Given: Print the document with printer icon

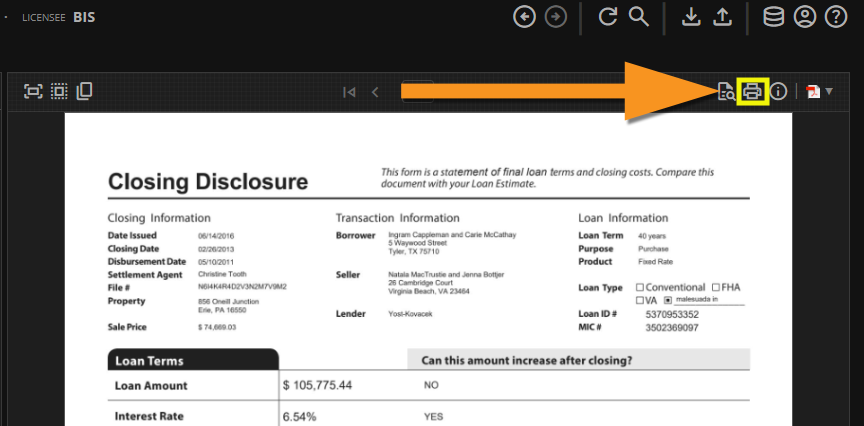Looking at the screenshot, I should (753, 91).
